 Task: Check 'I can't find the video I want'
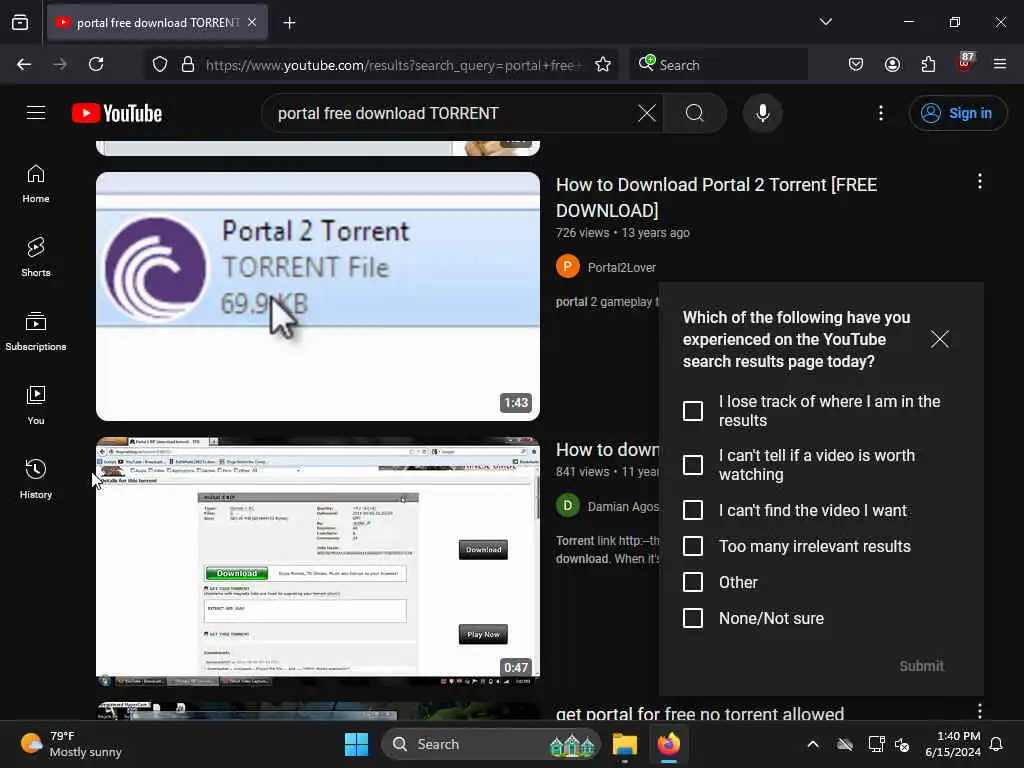(693, 510)
